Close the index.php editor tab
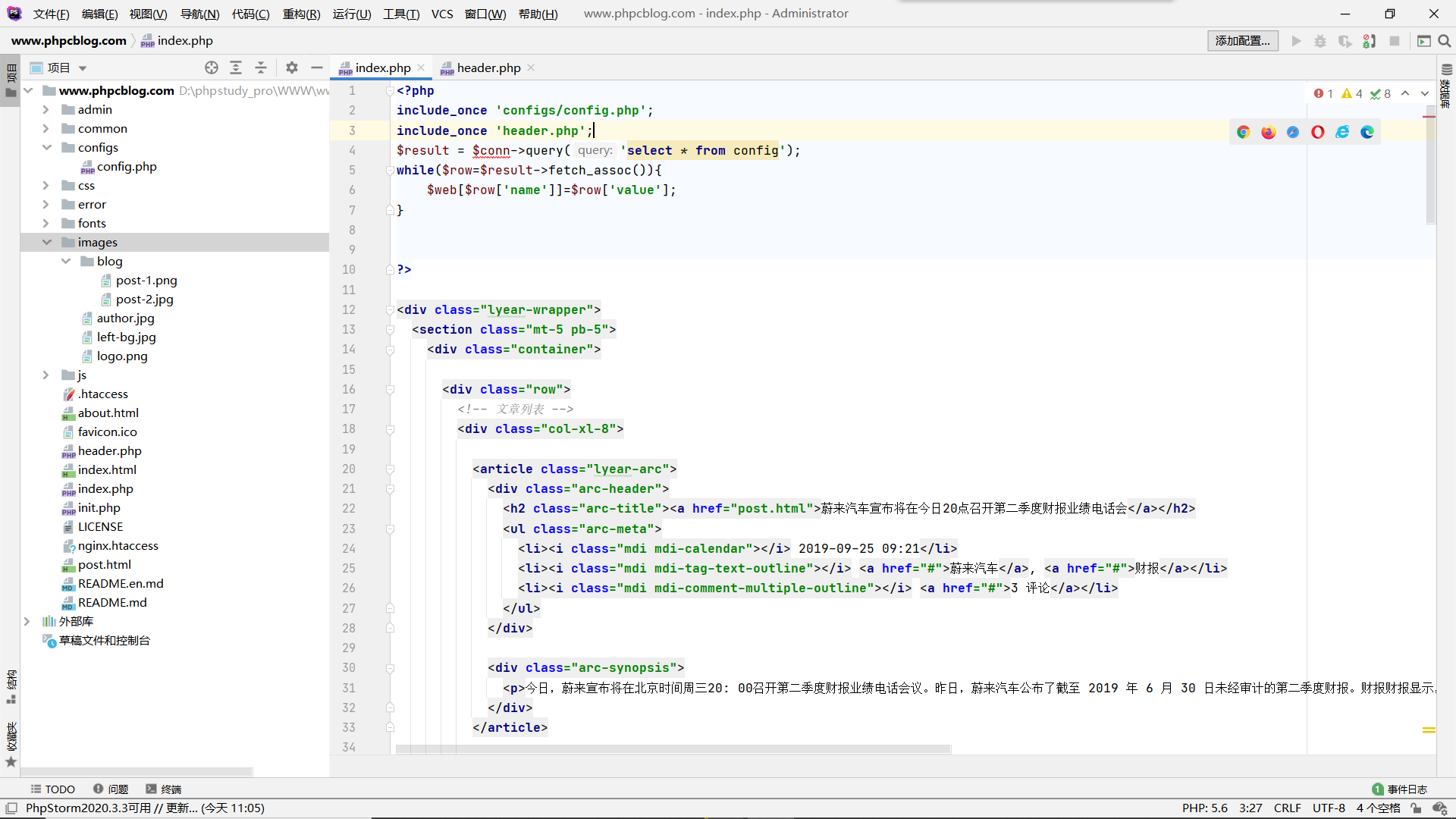The image size is (1456, 819). coord(421,67)
